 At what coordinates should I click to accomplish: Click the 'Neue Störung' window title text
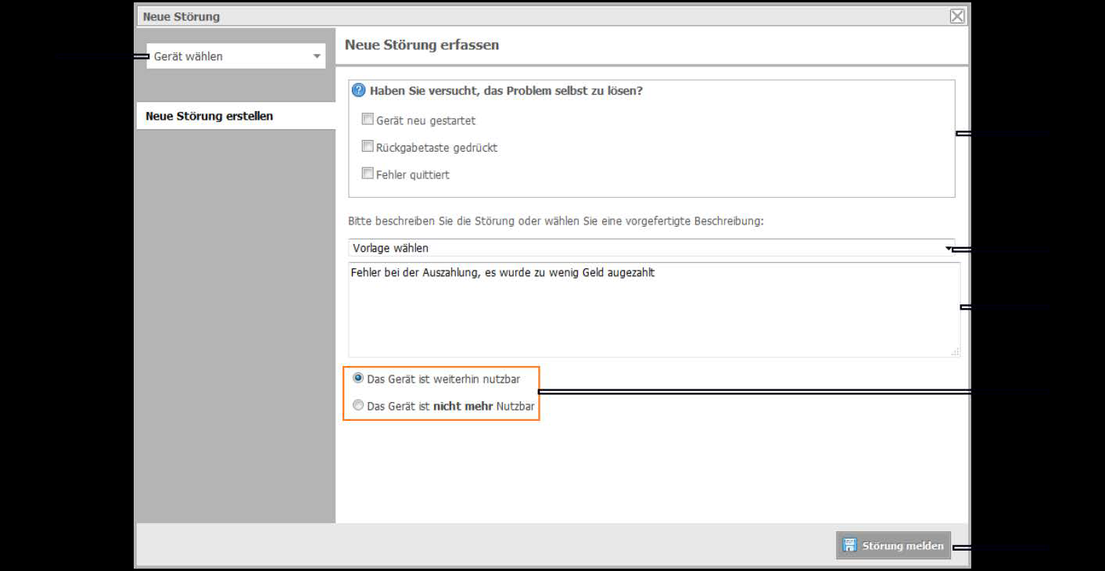coord(181,16)
